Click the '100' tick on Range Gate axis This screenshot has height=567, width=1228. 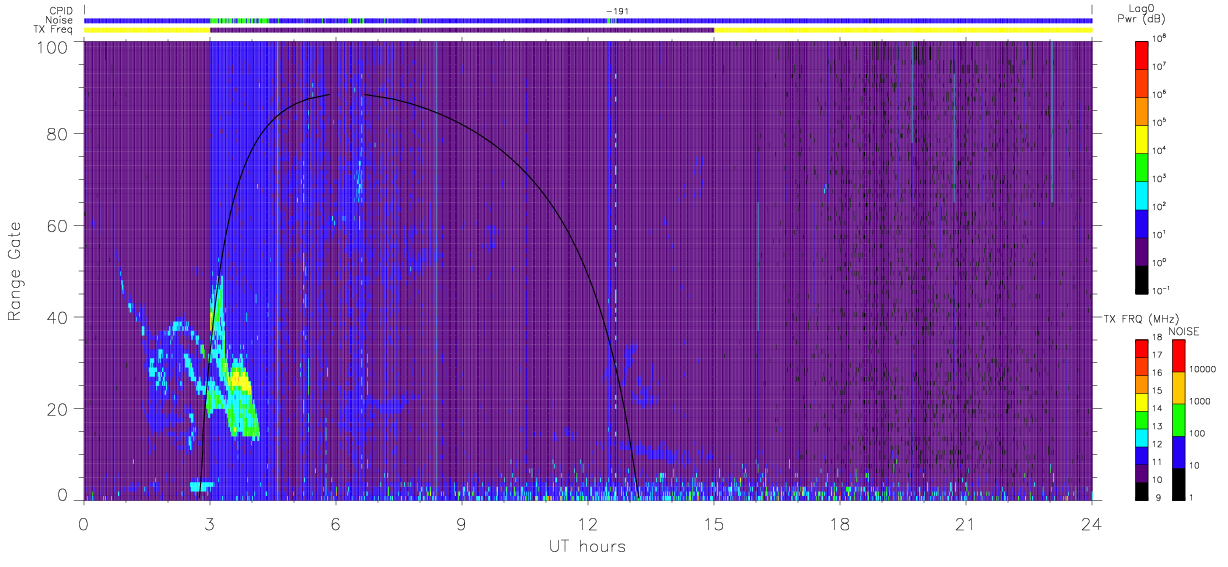(53, 47)
